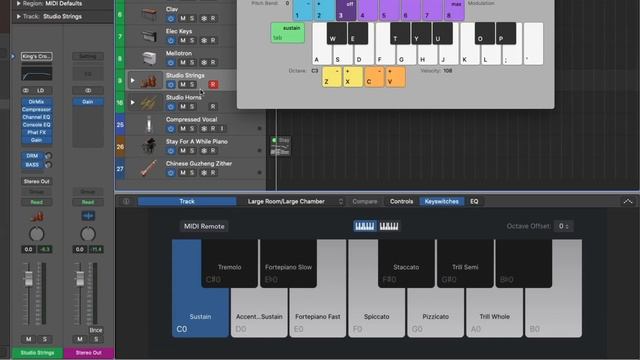Open the Stereo Out output slot
This screenshot has width=640, height=360.
pos(37,181)
